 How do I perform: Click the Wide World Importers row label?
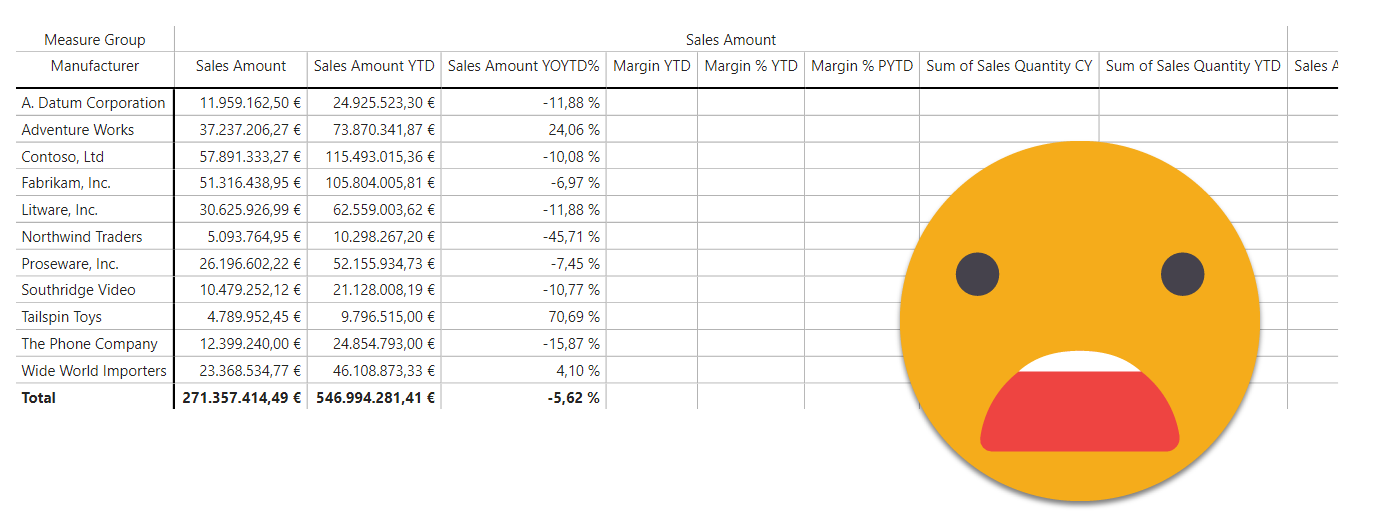point(94,371)
